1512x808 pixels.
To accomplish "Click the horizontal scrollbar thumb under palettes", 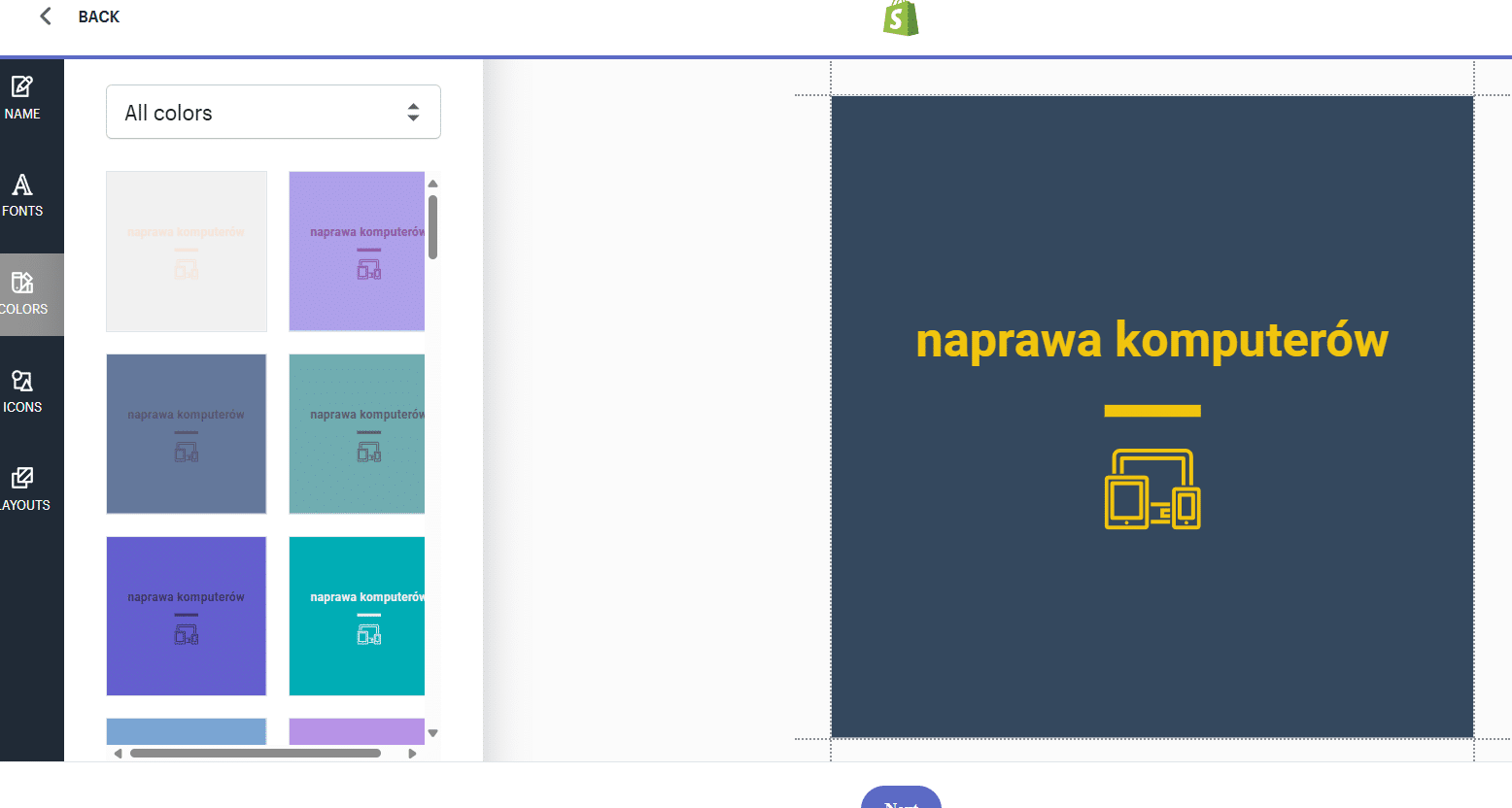I will (256, 753).
